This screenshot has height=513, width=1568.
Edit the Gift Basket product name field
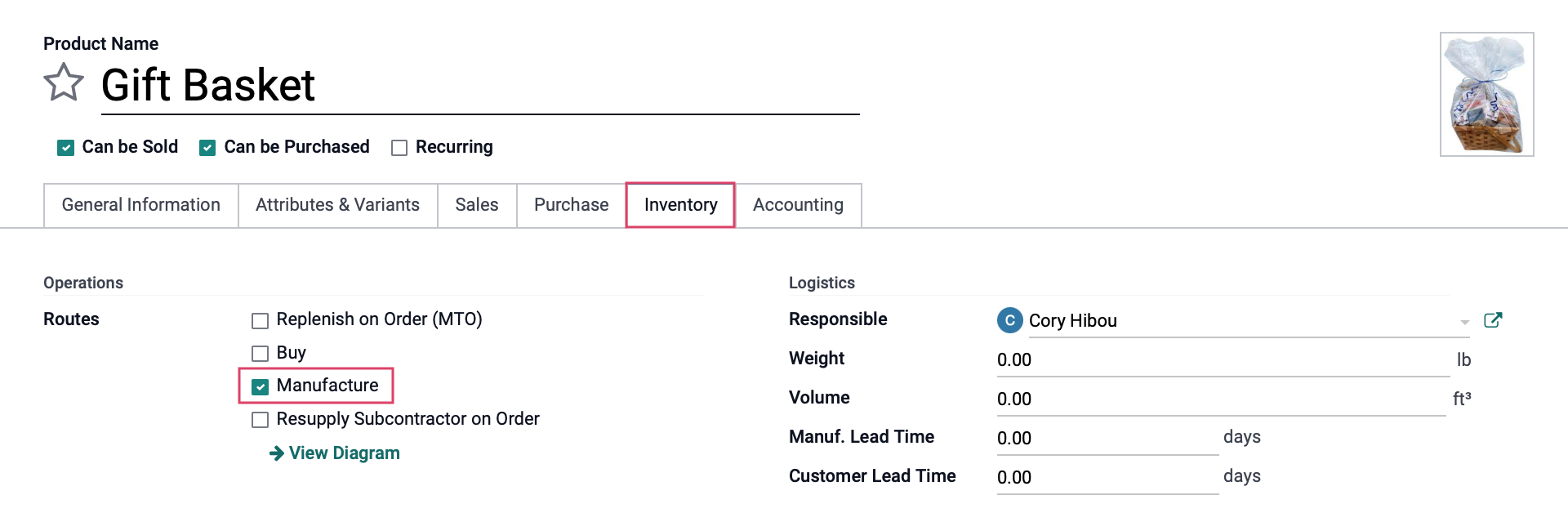point(480,85)
